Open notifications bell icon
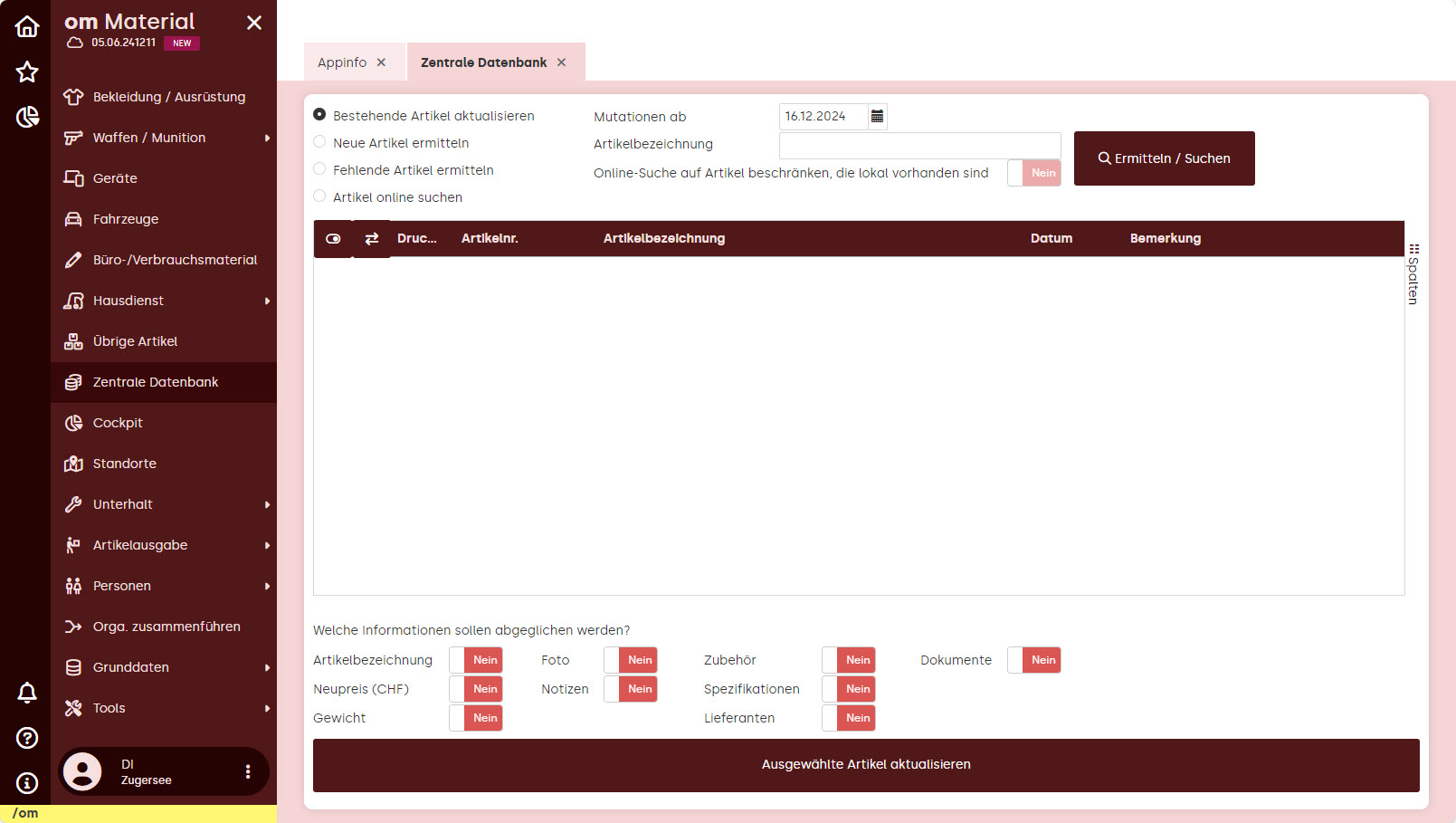The height and width of the screenshot is (823, 1456). click(x=27, y=693)
